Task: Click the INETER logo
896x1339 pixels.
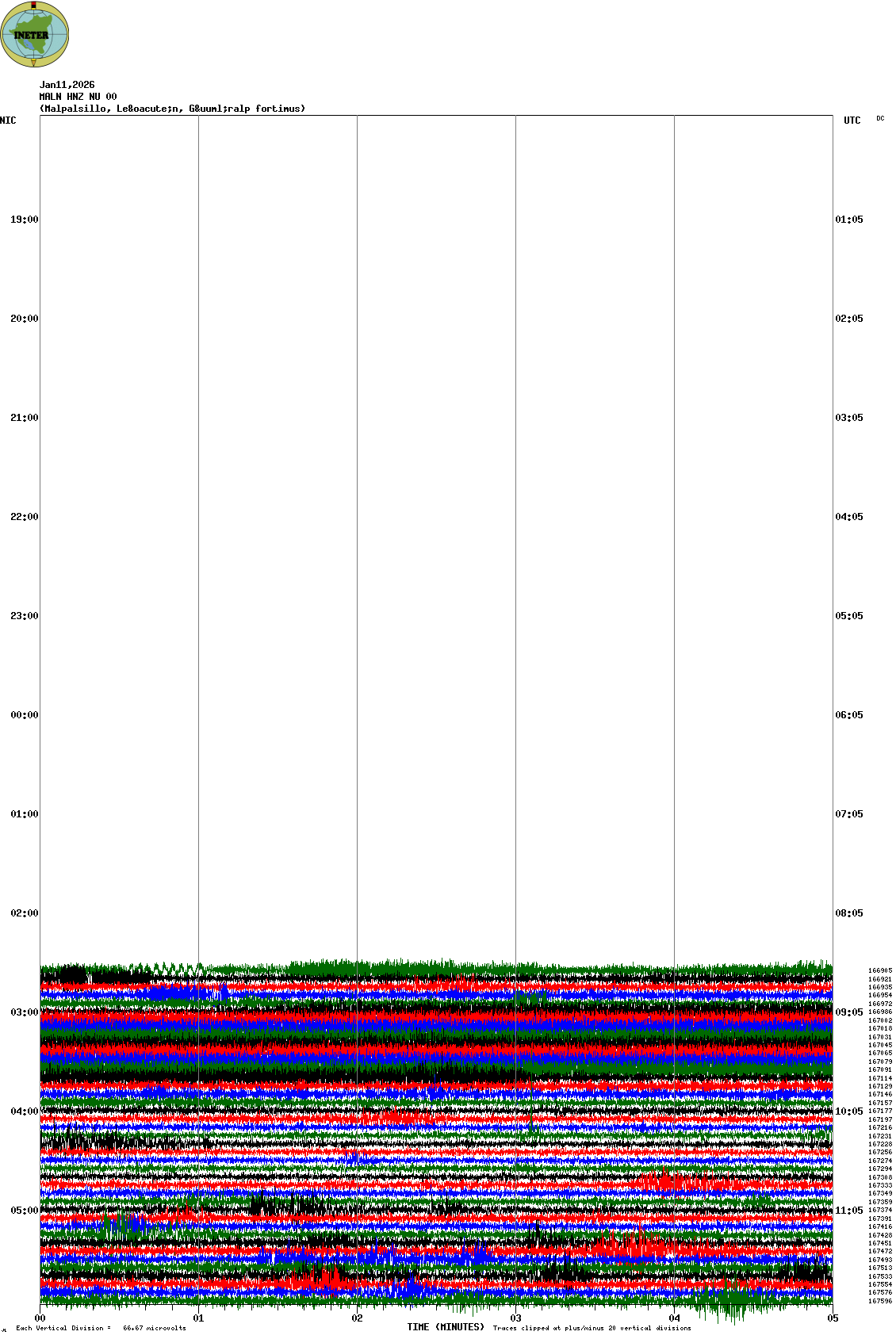Action: (35, 34)
